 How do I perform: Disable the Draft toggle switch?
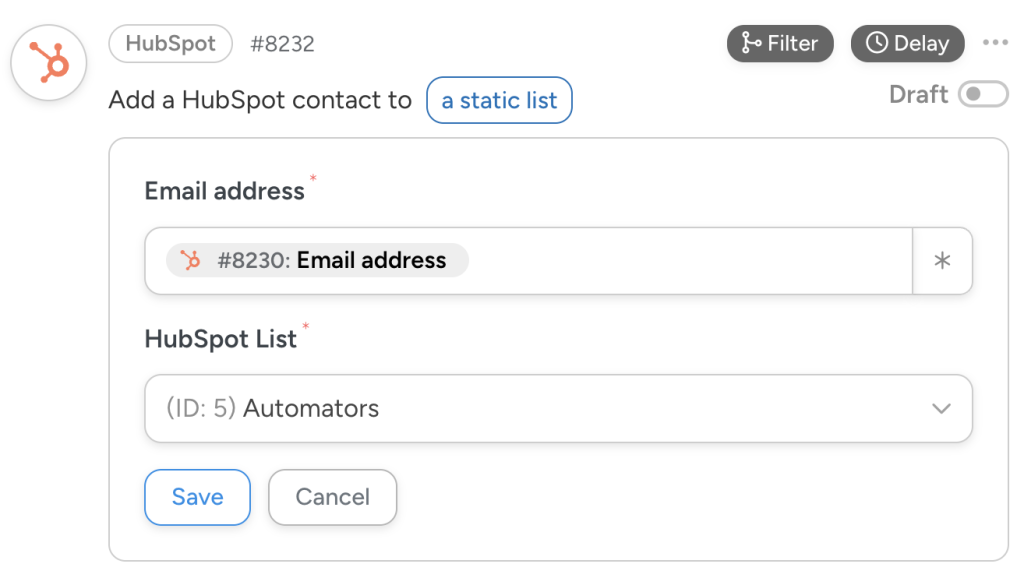[x=983, y=94]
